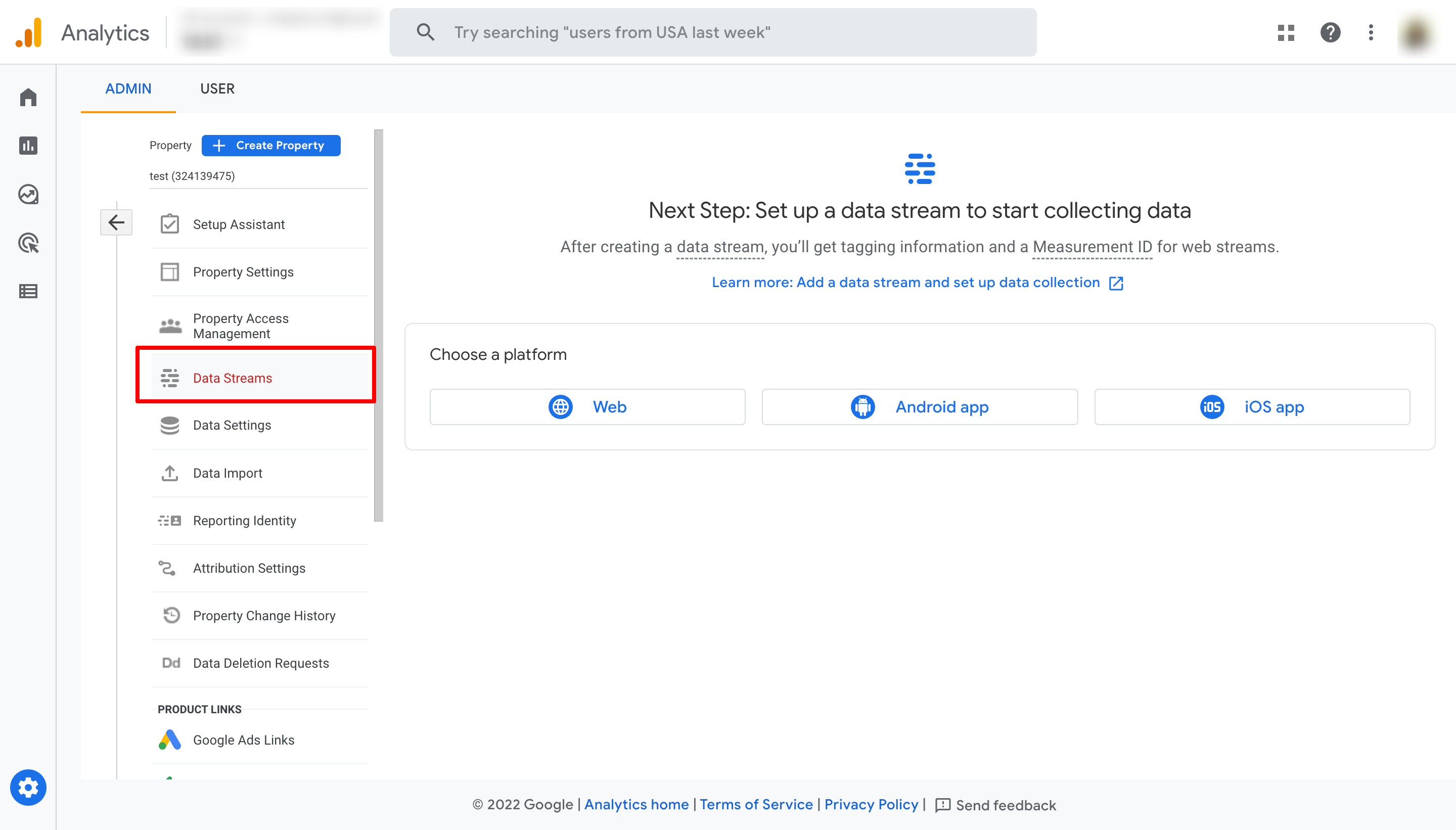Screen dimensions: 1456x830
Task: Click the property menu vertical scrollbar
Action: click(x=378, y=325)
